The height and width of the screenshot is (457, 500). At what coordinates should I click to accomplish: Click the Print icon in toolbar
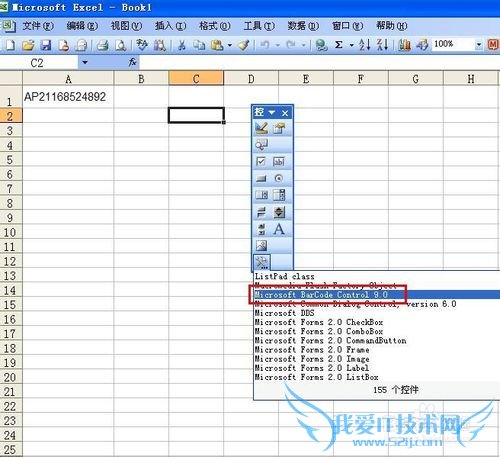point(103,45)
